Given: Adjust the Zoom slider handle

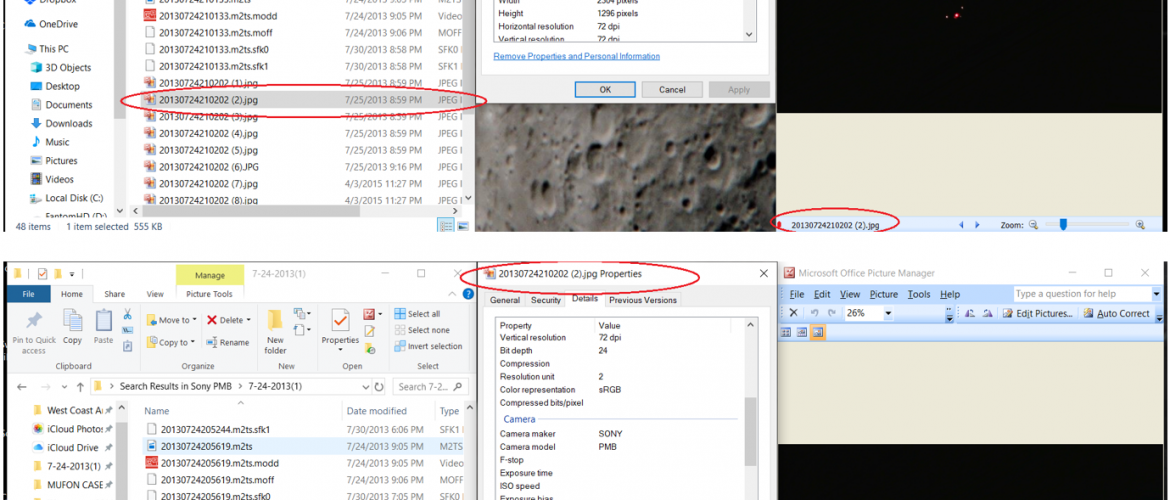Looking at the screenshot, I should click(x=1063, y=225).
